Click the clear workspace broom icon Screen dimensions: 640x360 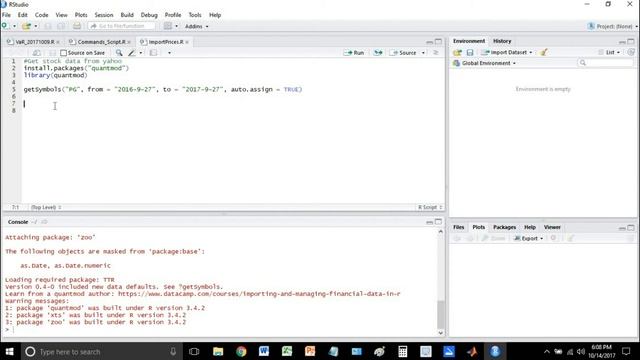(x=544, y=52)
